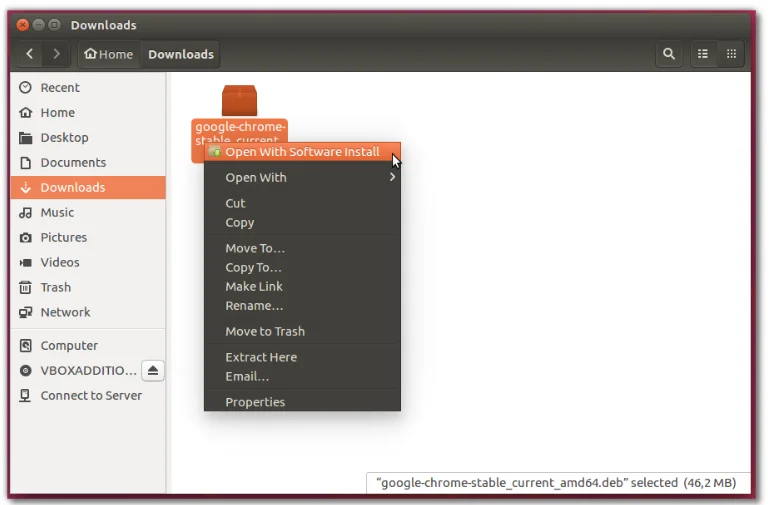Select Downloads in the sidebar
The image size is (772, 505).
(x=88, y=188)
